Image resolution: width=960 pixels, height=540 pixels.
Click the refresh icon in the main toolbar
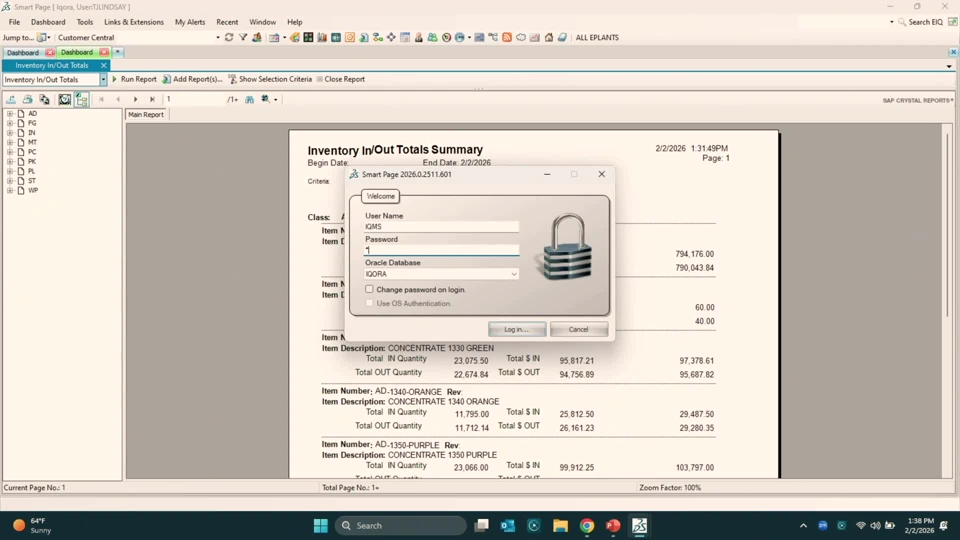click(229, 37)
